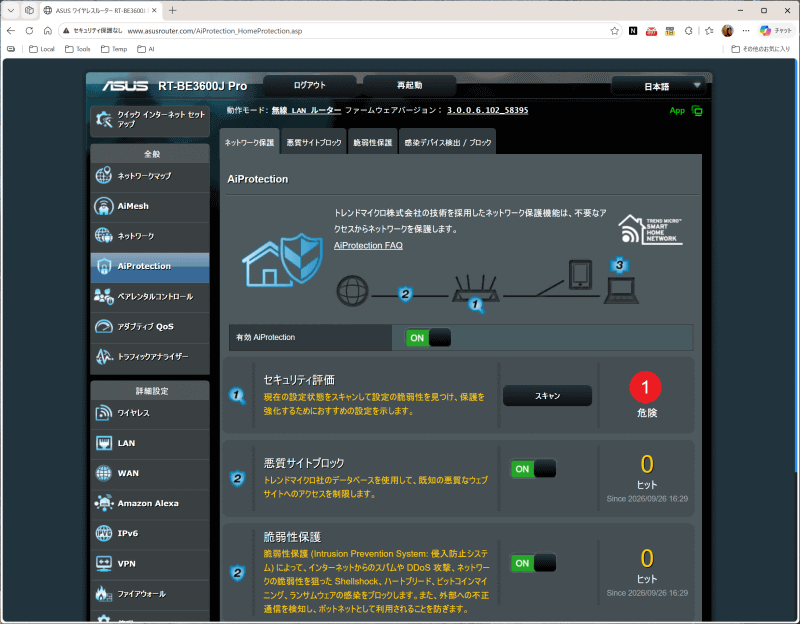800x624 pixels.
Task: Open WAN settings in the sidebar
Action: click(150, 473)
